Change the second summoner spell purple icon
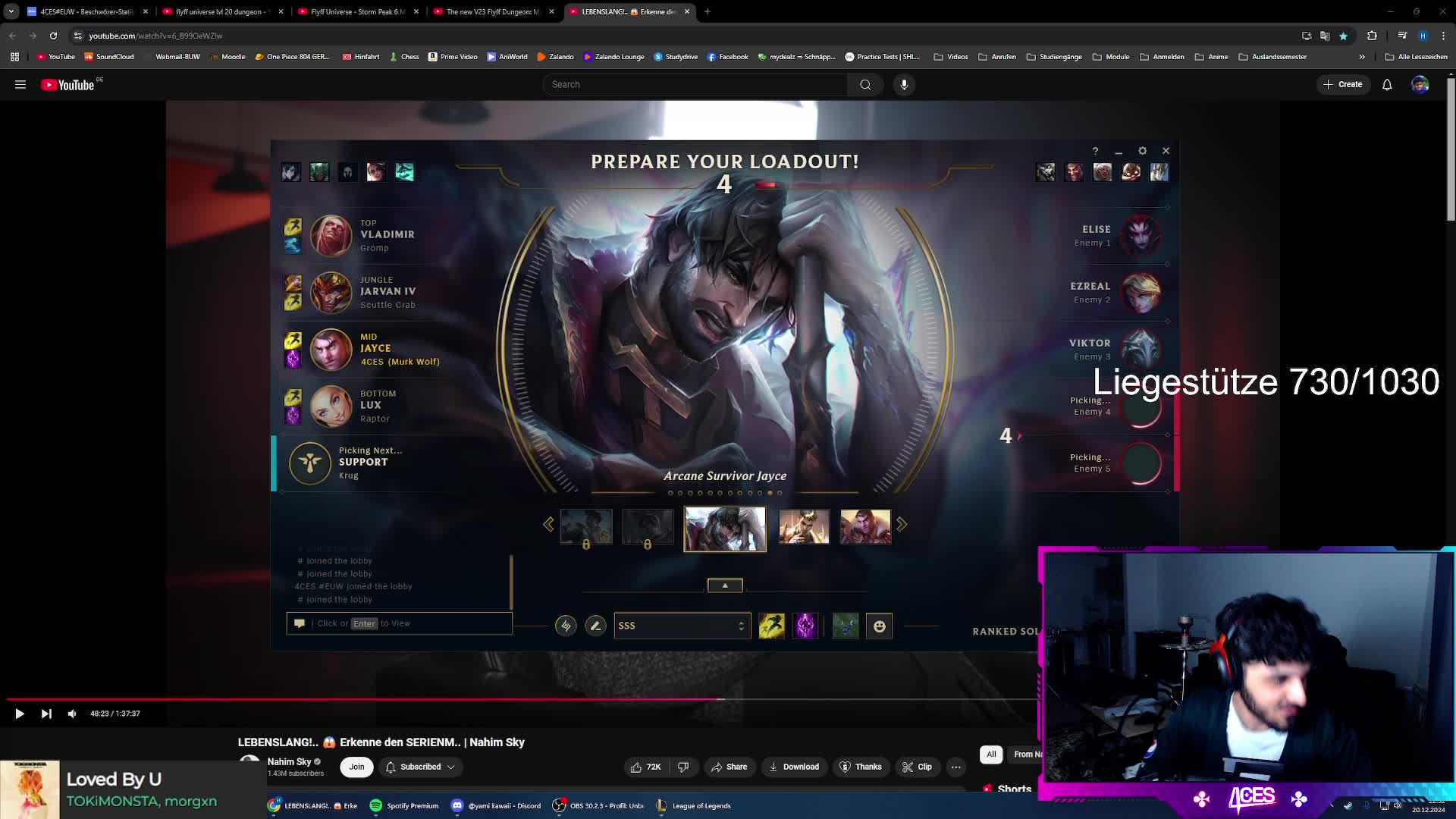Viewport: 1456px width, 819px height. [805, 626]
